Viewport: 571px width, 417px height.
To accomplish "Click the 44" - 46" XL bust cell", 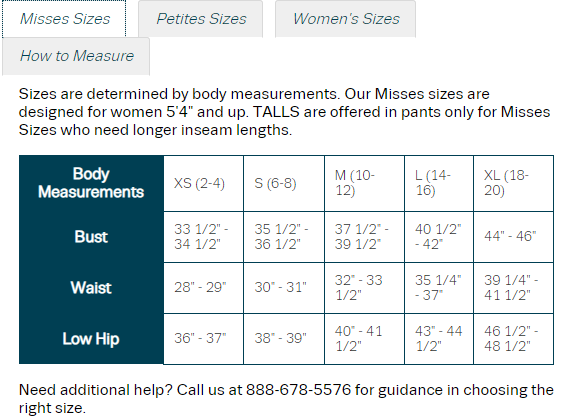I will click(513, 237).
